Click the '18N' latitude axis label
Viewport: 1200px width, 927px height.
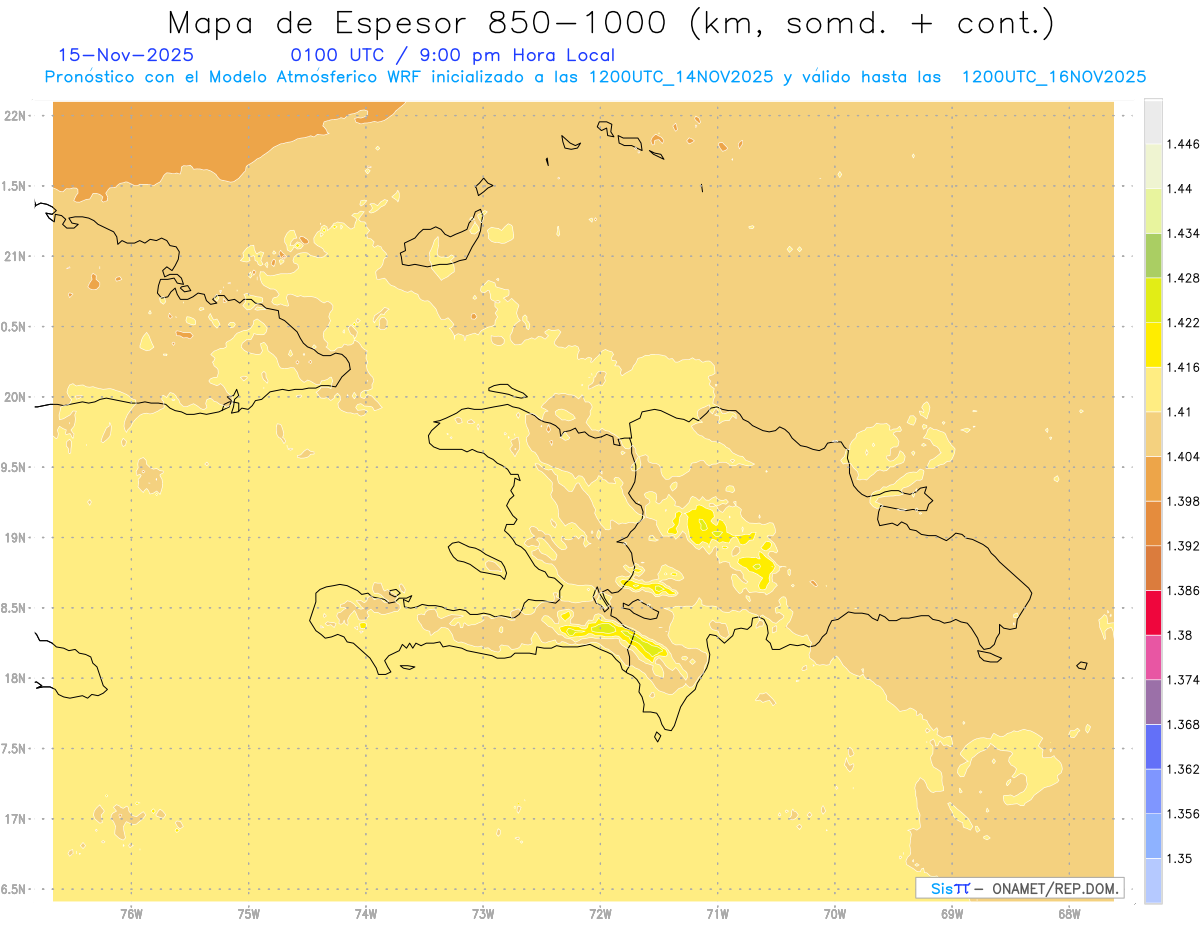coord(15,679)
